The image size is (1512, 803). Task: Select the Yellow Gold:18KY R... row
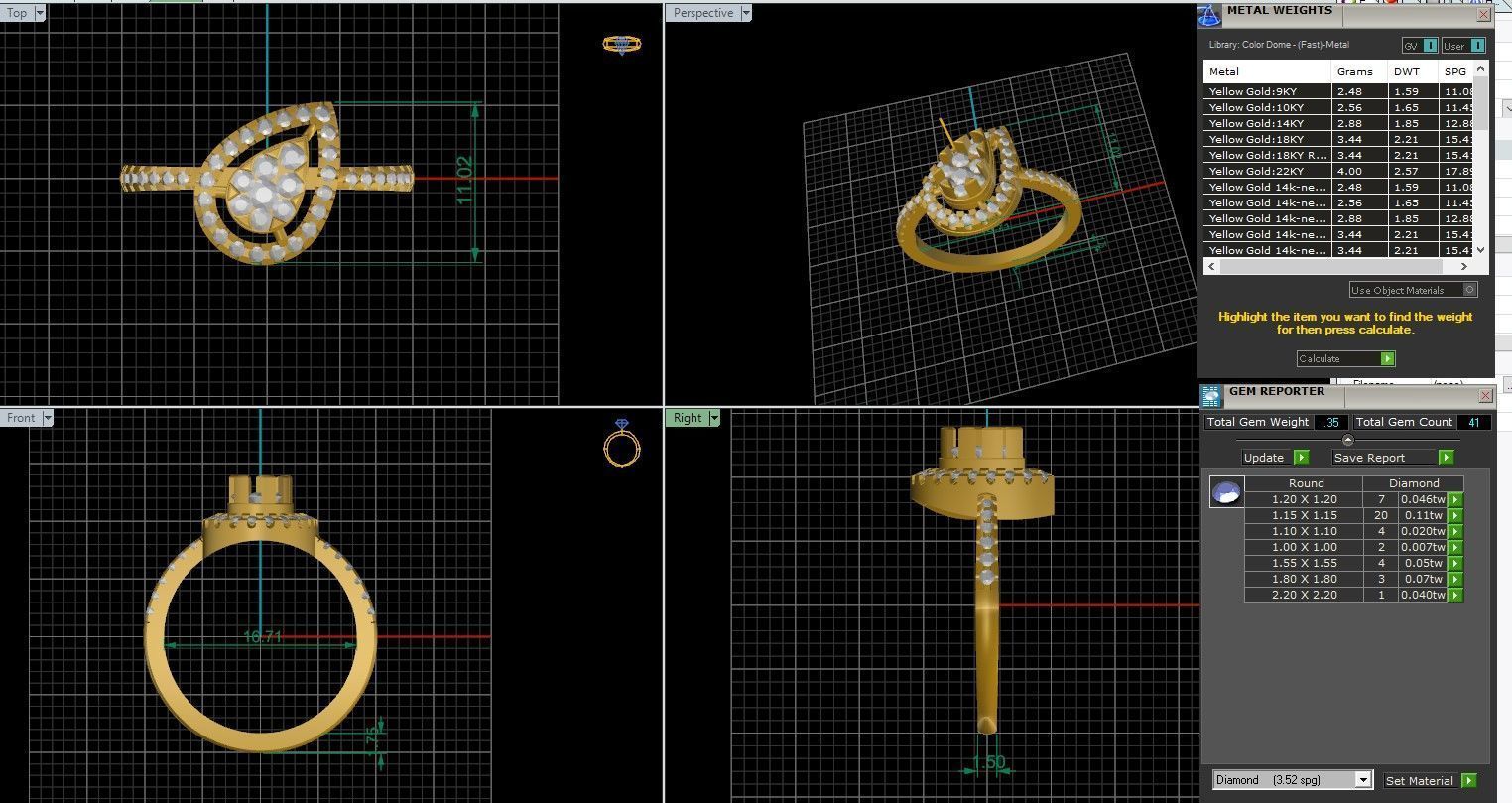1338,155
